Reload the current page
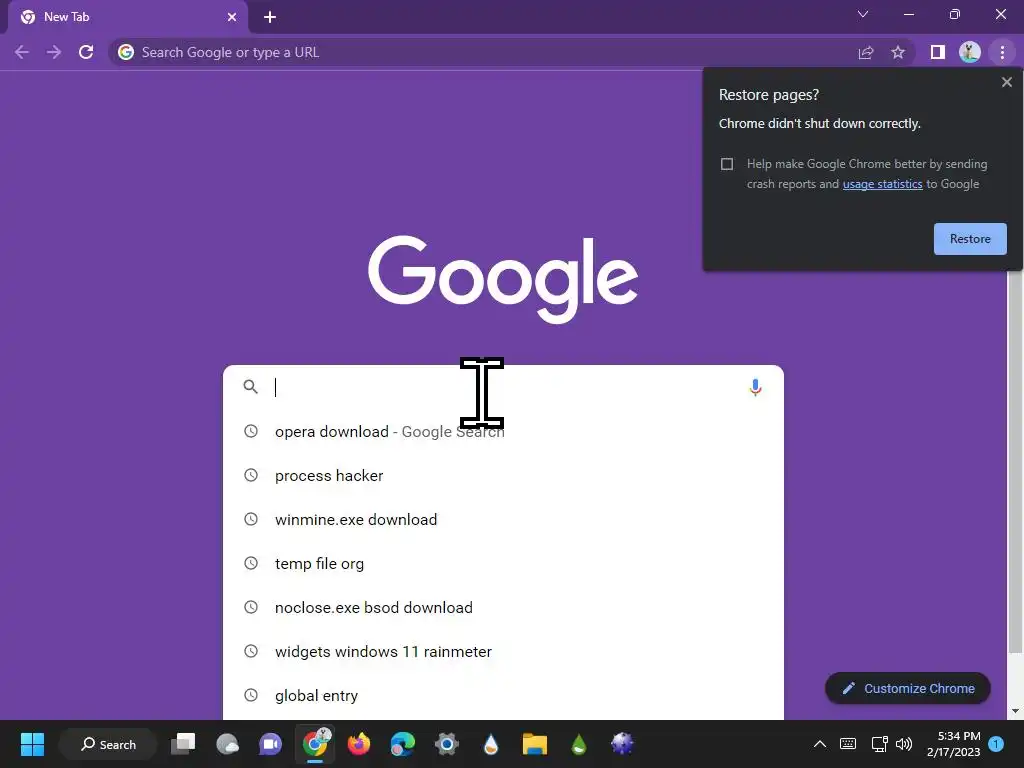1024x768 pixels. pyautogui.click(x=86, y=52)
